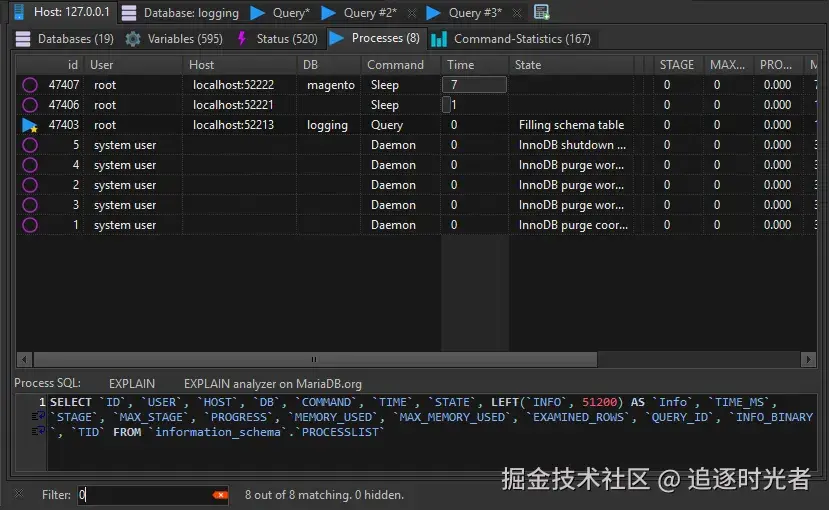The height and width of the screenshot is (510, 829).
Task: Close the Query #3 tab
Action: click(x=514, y=13)
